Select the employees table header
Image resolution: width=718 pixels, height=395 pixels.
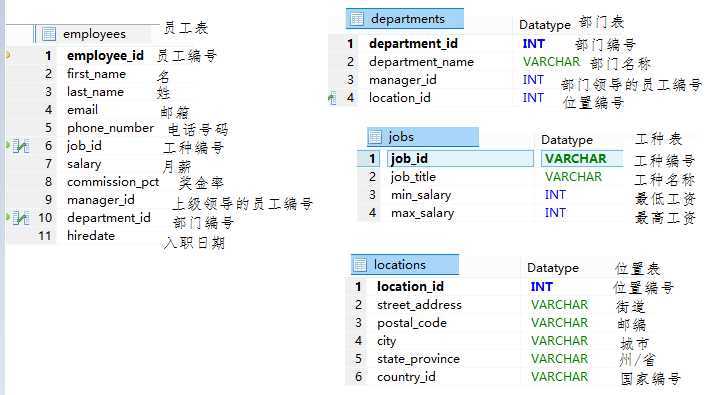point(93,34)
